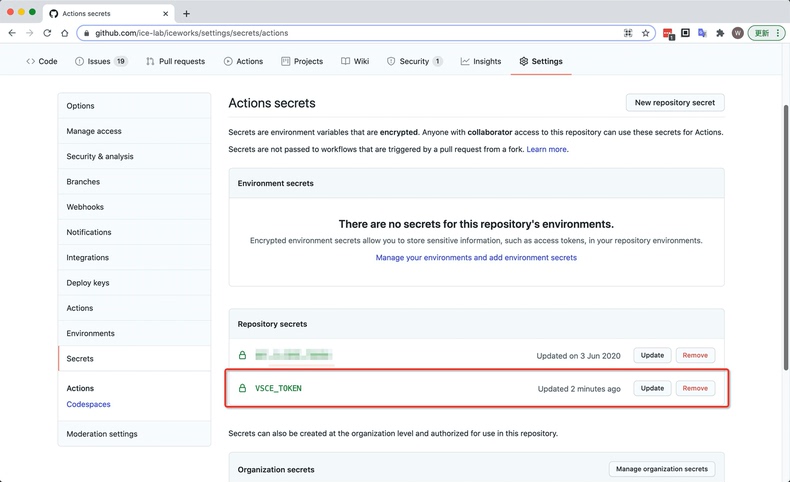The image size is (790, 482).
Task: Focus the browser address bar
Action: point(350,33)
